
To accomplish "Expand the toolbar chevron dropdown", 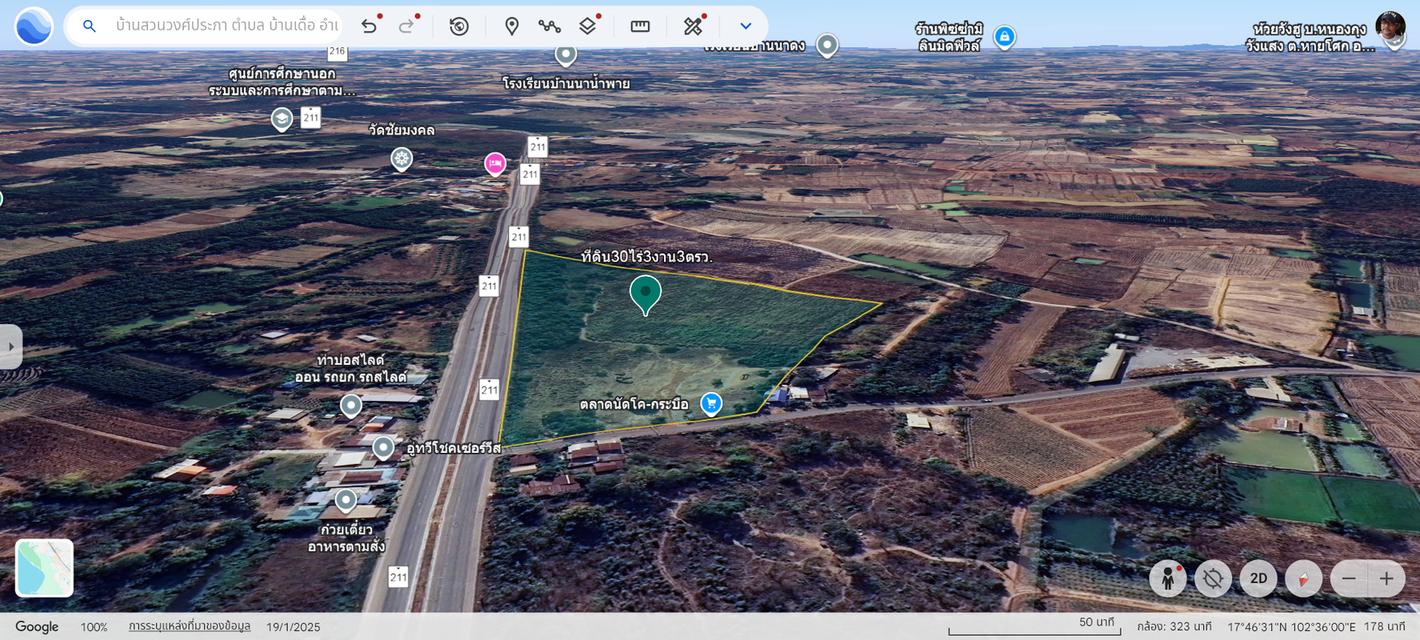I will click(745, 26).
